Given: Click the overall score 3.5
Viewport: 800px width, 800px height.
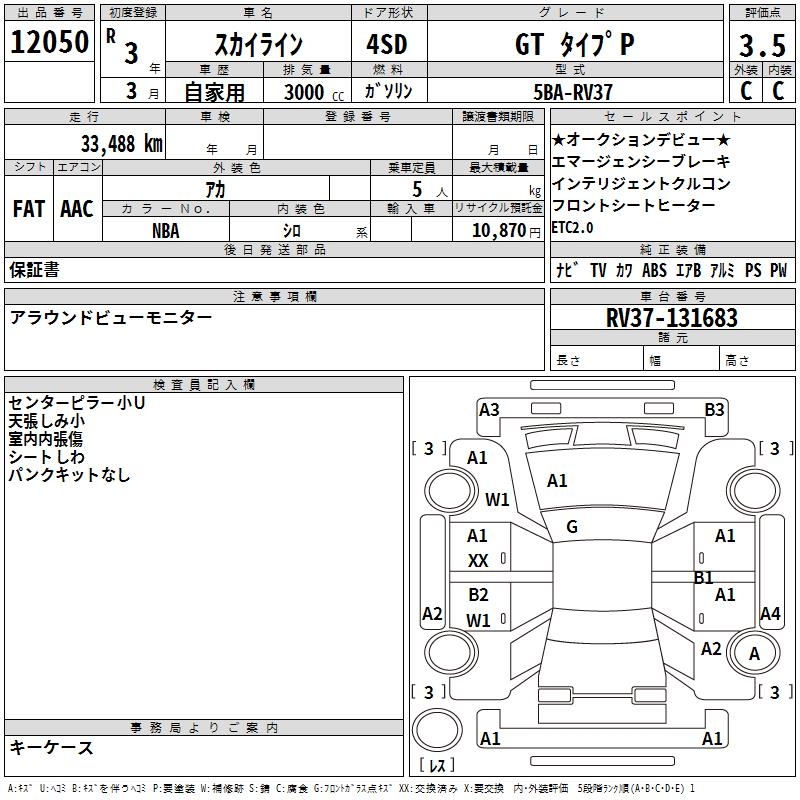Looking at the screenshot, I should 762,45.
